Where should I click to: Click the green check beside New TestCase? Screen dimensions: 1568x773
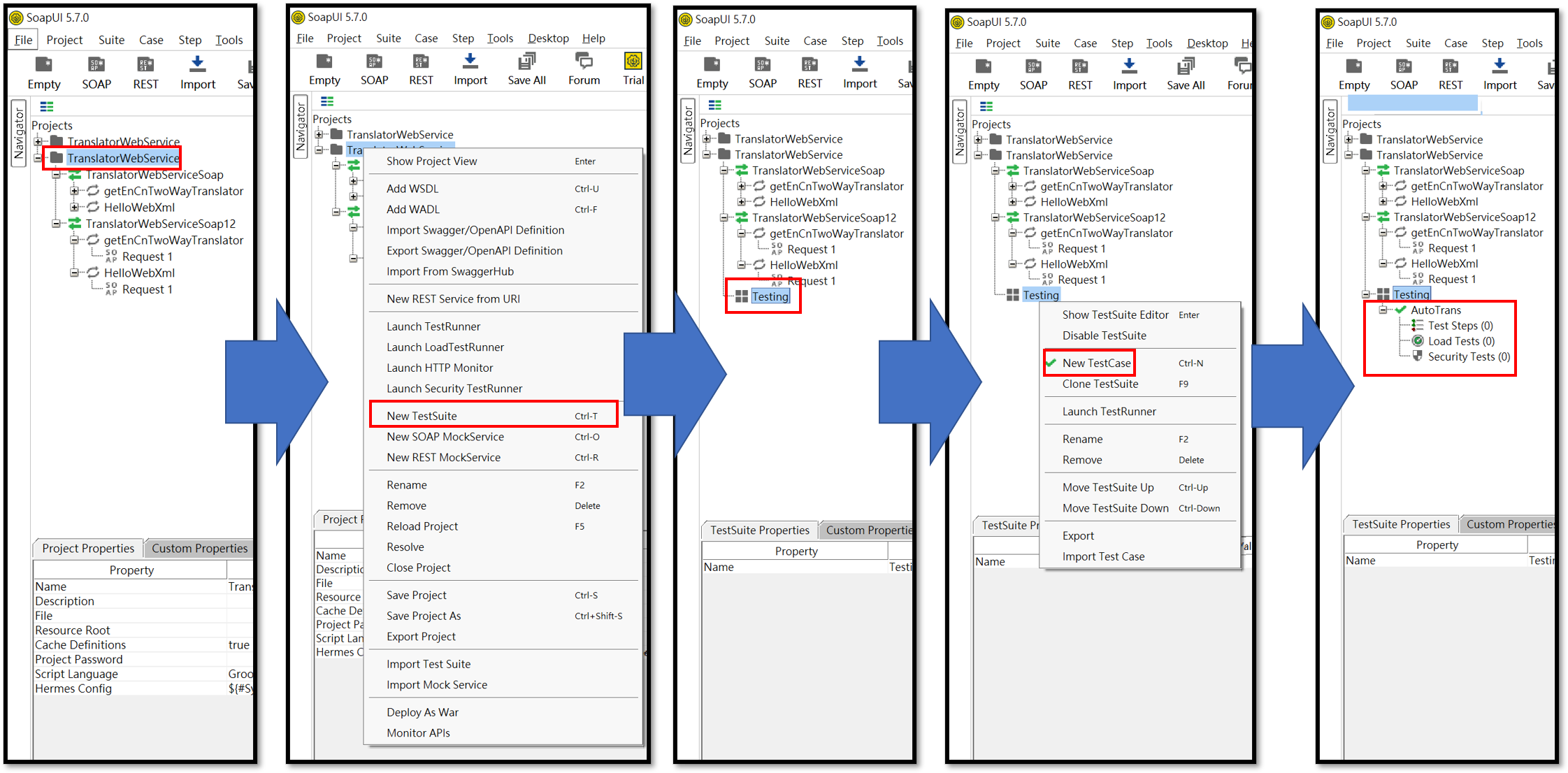click(1051, 363)
